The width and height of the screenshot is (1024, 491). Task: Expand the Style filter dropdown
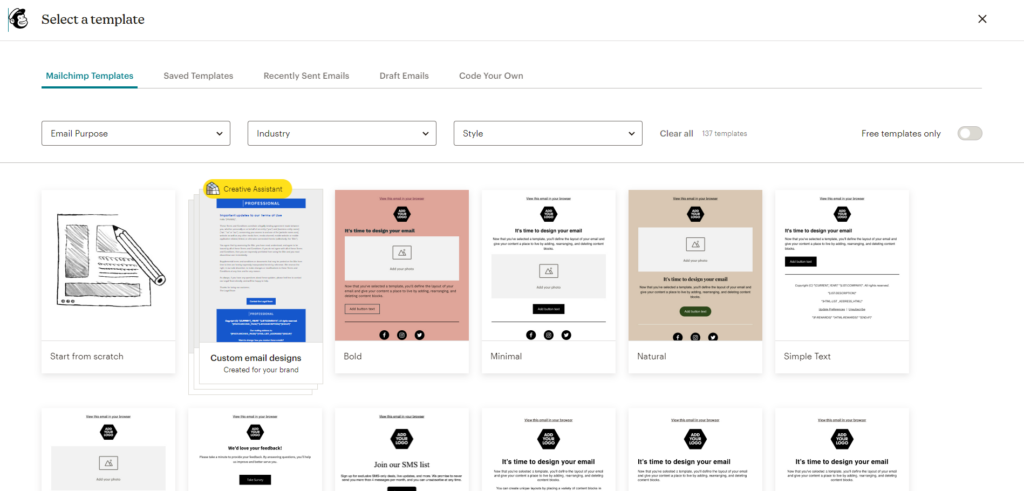point(548,133)
